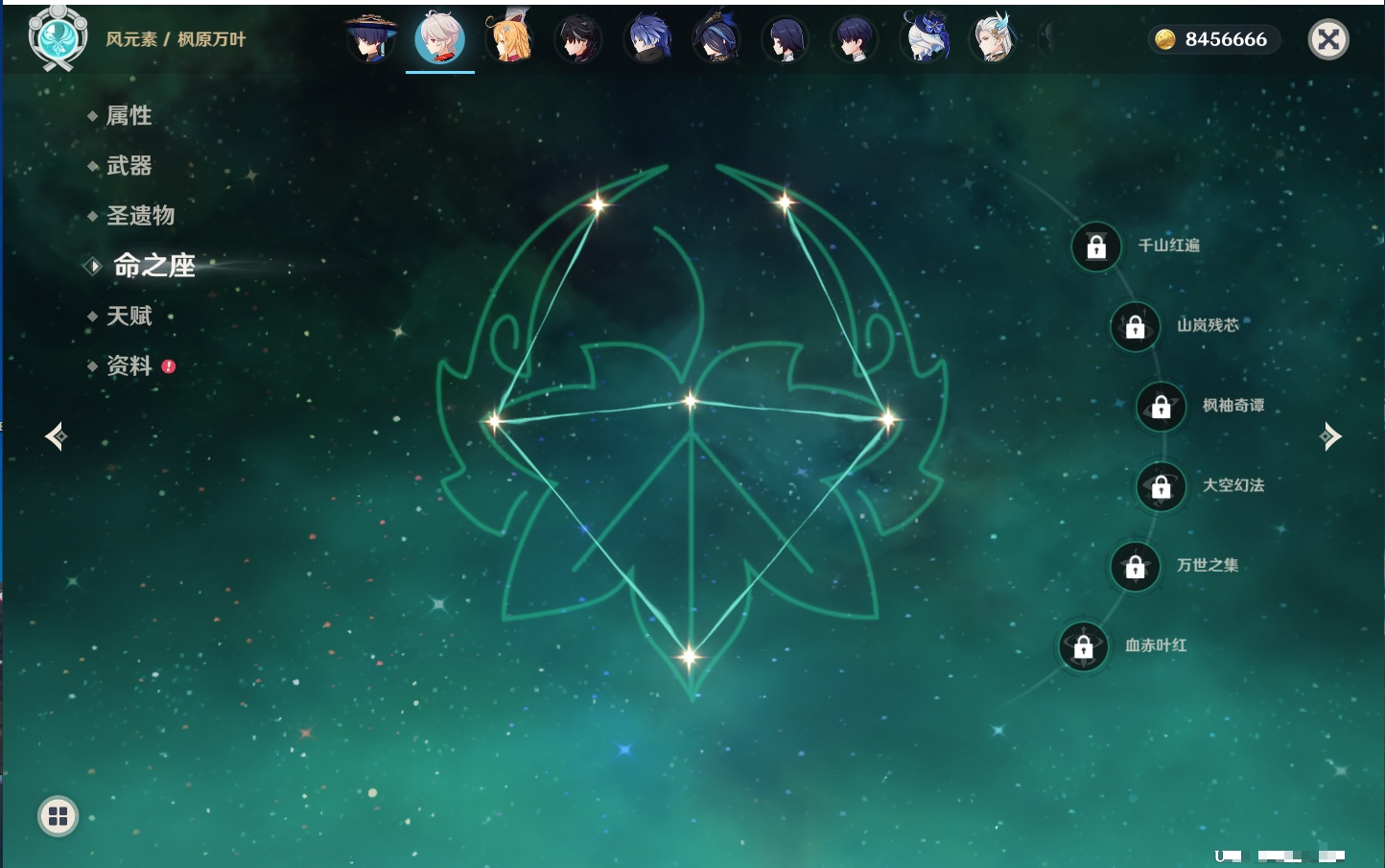The image size is (1385, 868).
Task: Select the long white-haired character with the blue feather
Action: pyautogui.click(x=994, y=39)
